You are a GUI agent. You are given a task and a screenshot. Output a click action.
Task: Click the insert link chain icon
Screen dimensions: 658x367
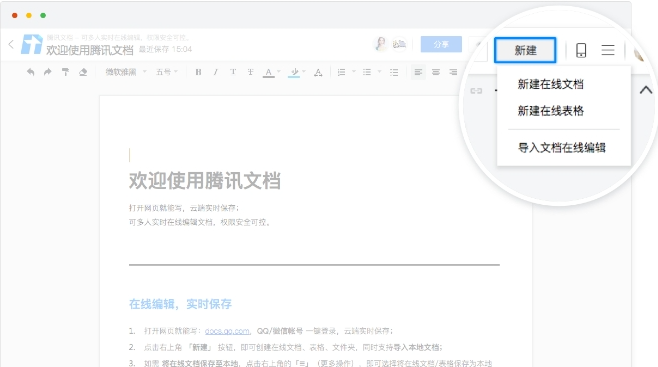[x=476, y=91]
